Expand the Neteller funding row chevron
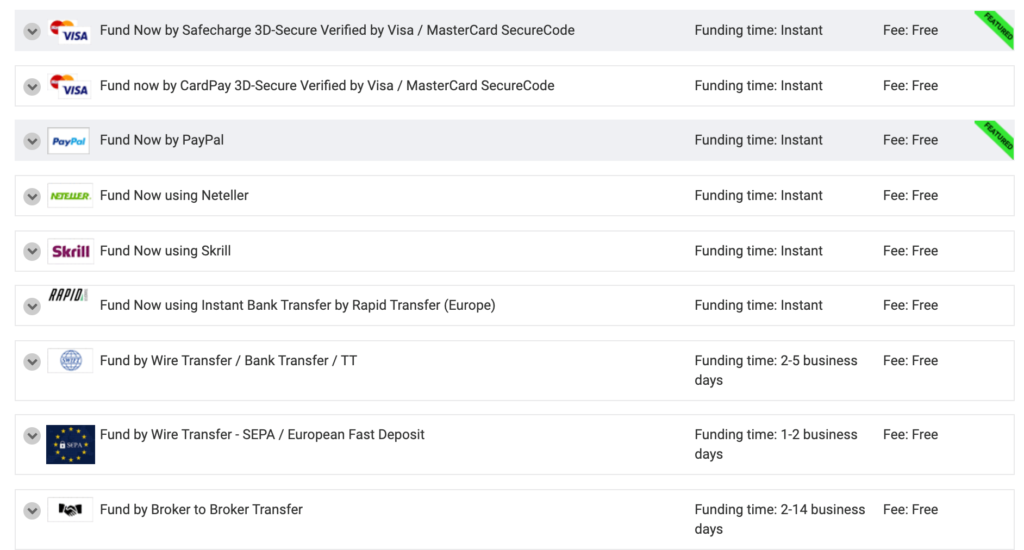The width and height of the screenshot is (1024, 550). coord(32,196)
